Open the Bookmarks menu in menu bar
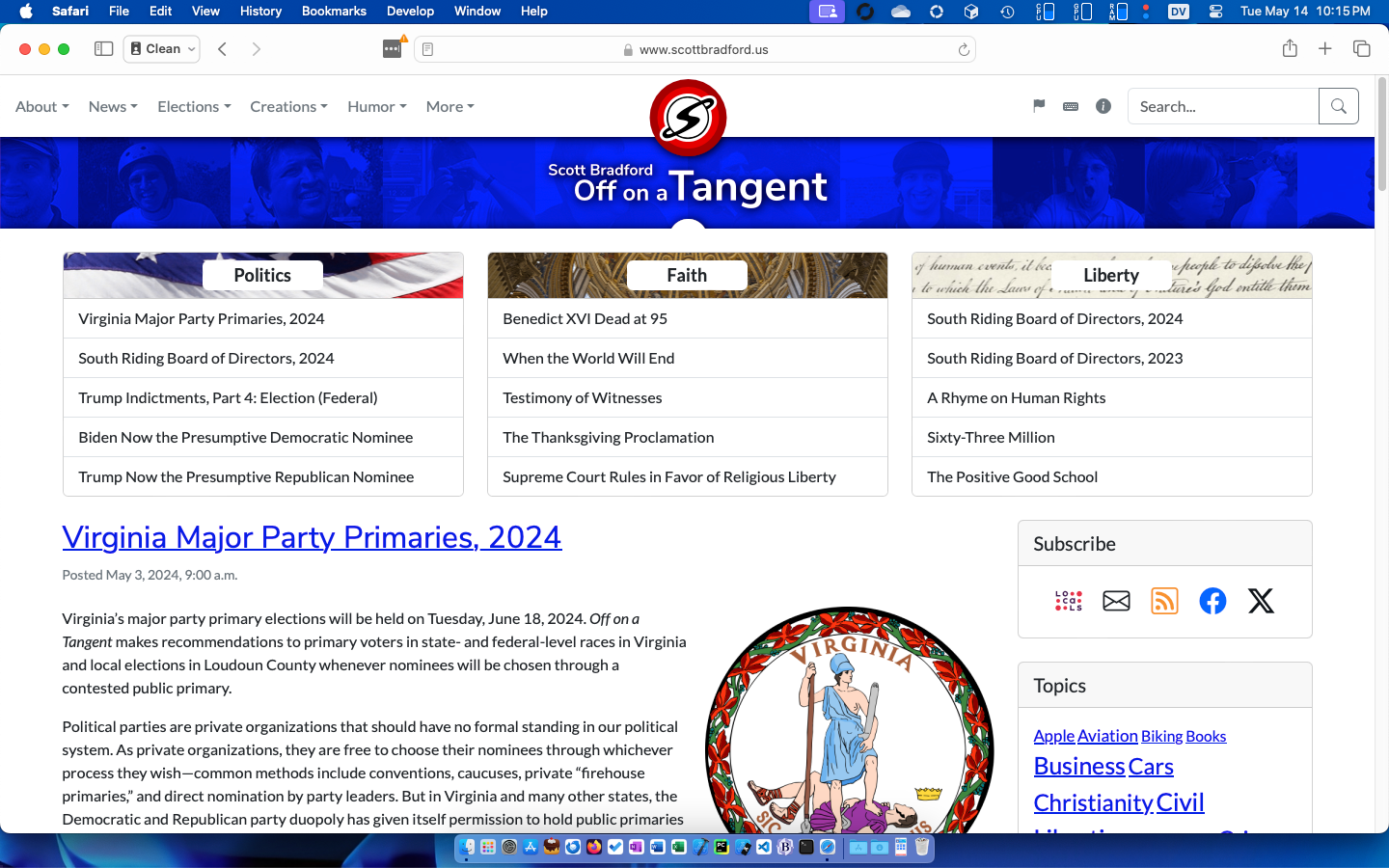The image size is (1389, 868). 334,12
